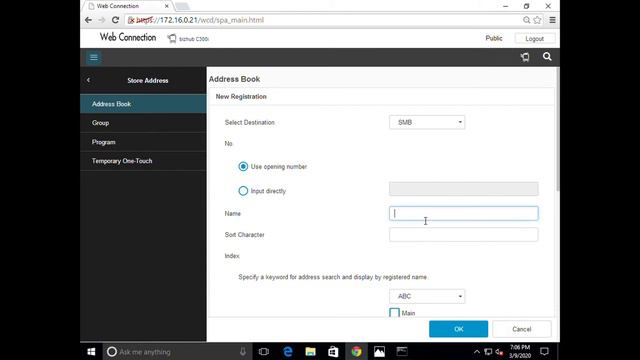Image resolution: width=640 pixels, height=360 pixels.
Task: Go back using the Store Address chevron
Action: tap(88, 80)
